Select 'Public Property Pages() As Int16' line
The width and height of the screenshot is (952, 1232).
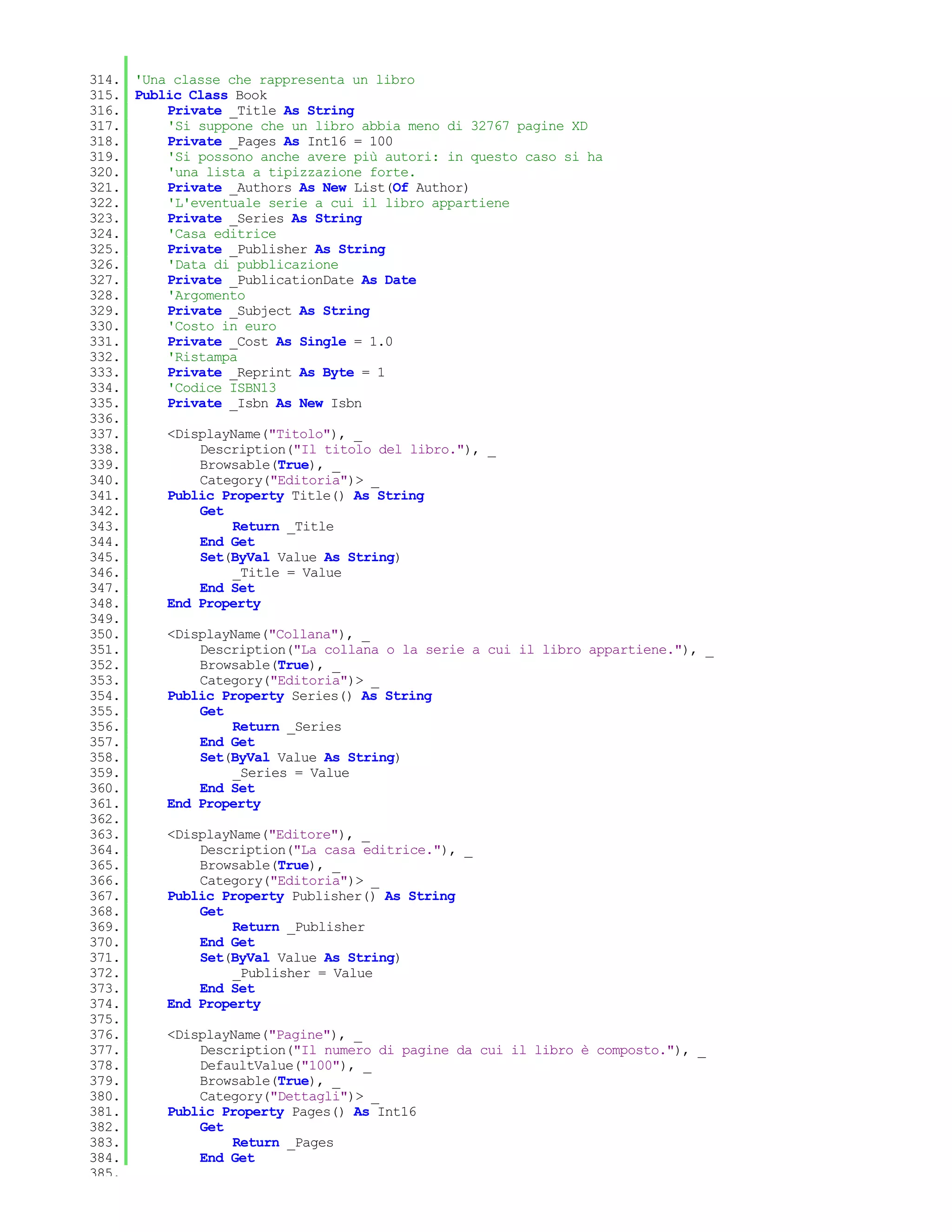(x=292, y=1112)
